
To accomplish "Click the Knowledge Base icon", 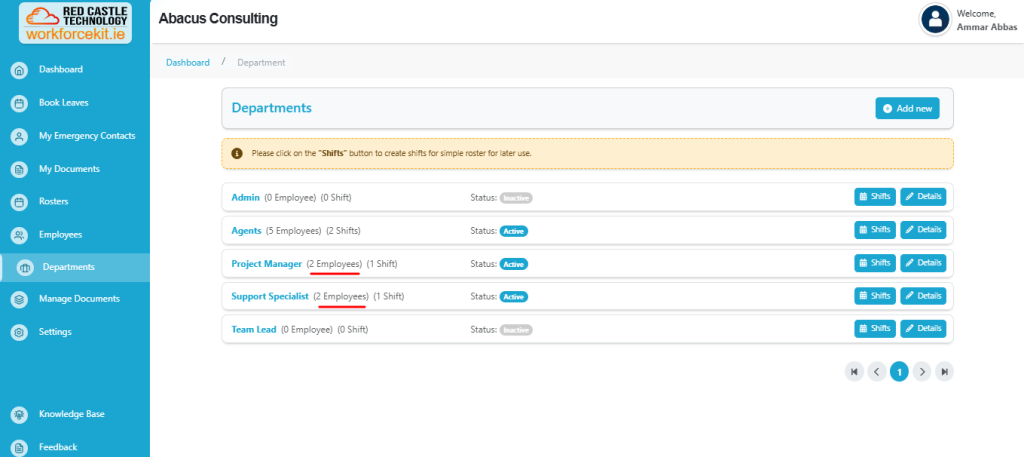I will point(18,414).
